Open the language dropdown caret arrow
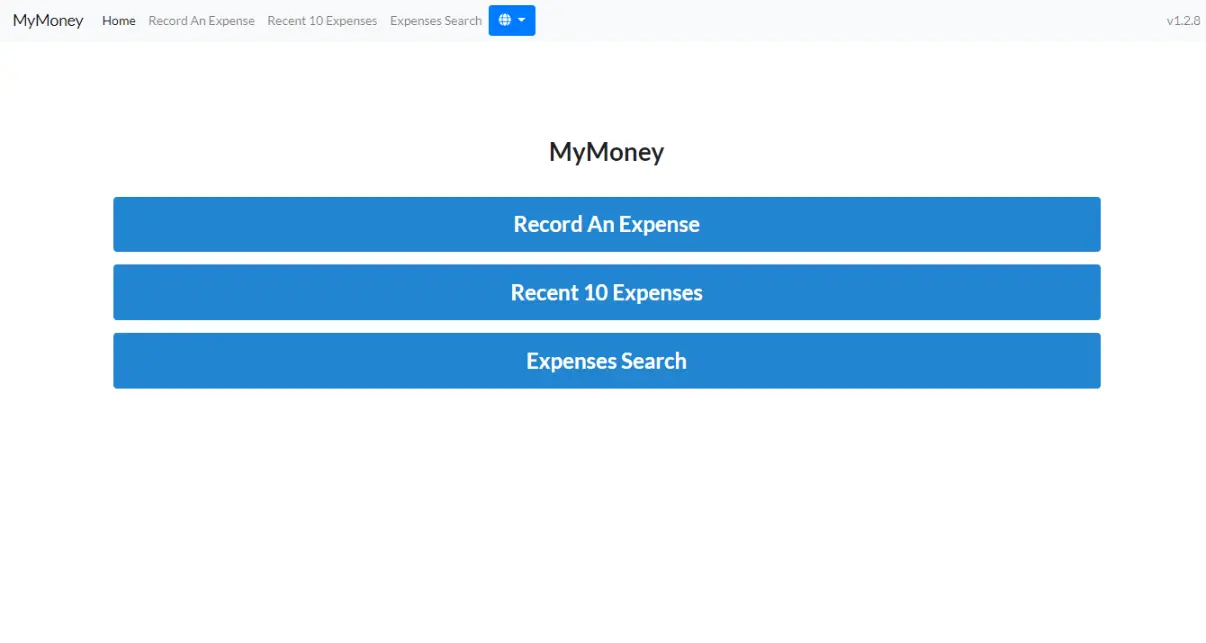 coord(522,20)
